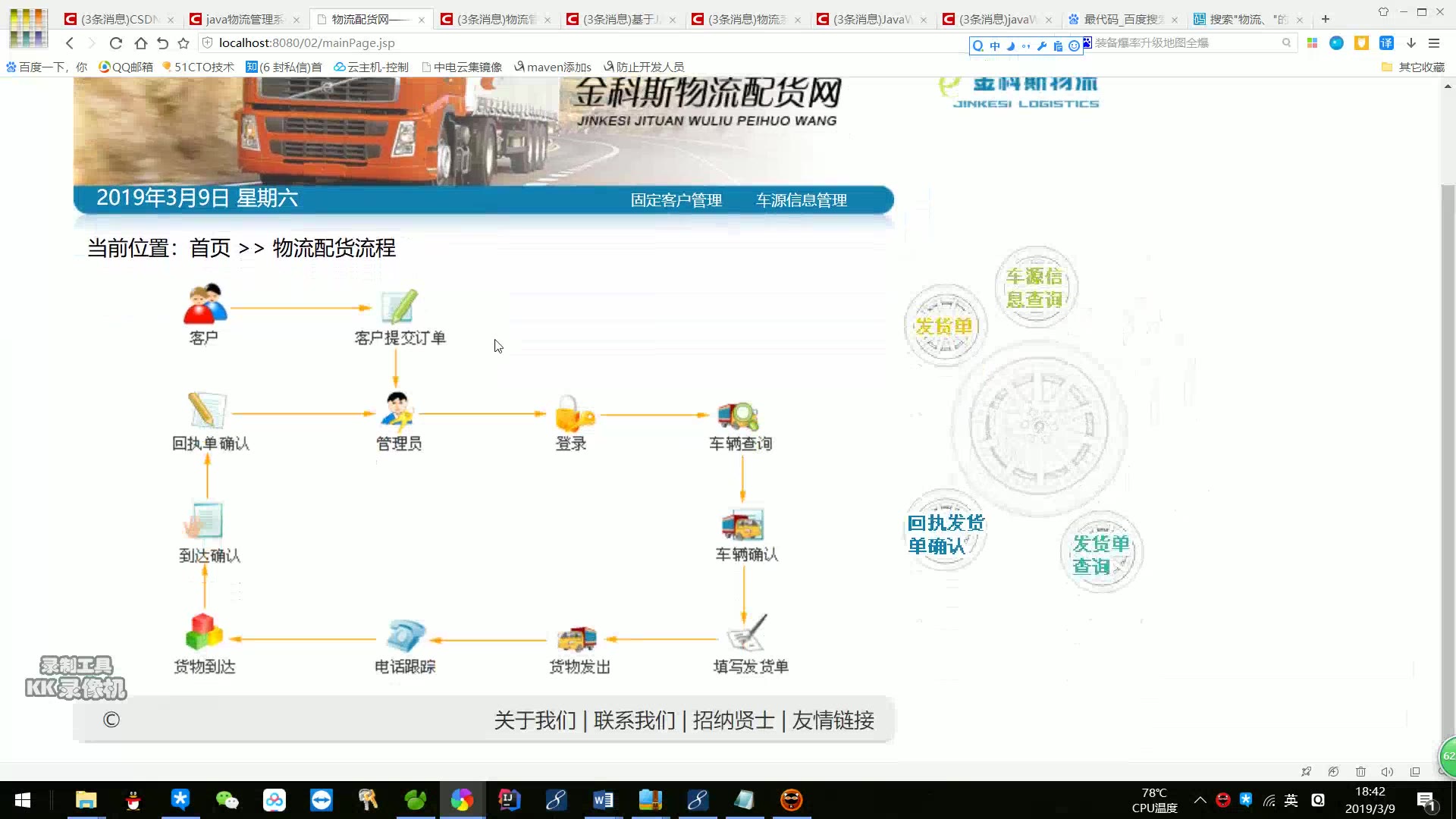Reload the page with refresh icon
The image size is (1456, 819).
tap(115, 43)
